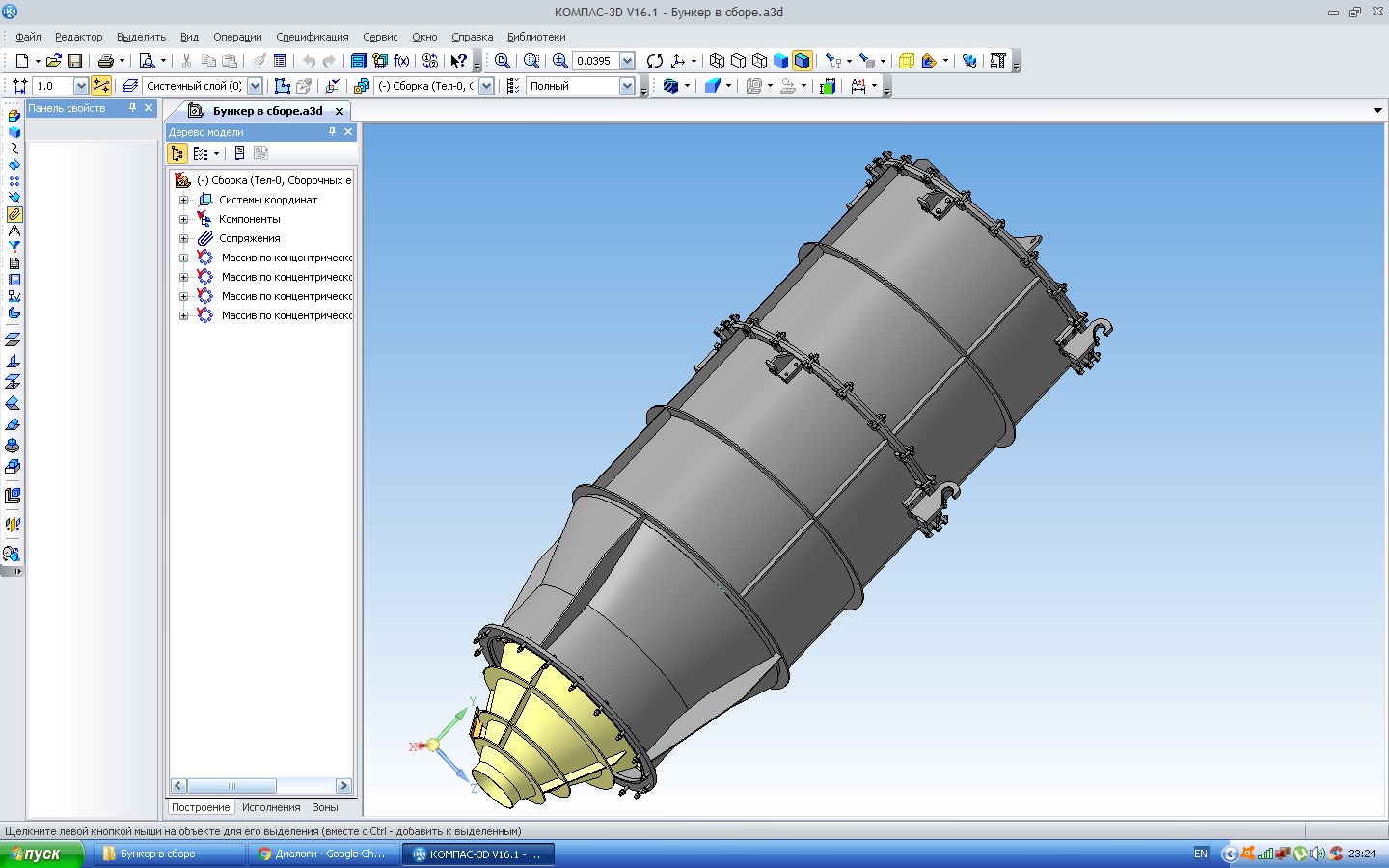1389x868 pixels.
Task: Click the Print icon
Action: [x=106, y=61]
